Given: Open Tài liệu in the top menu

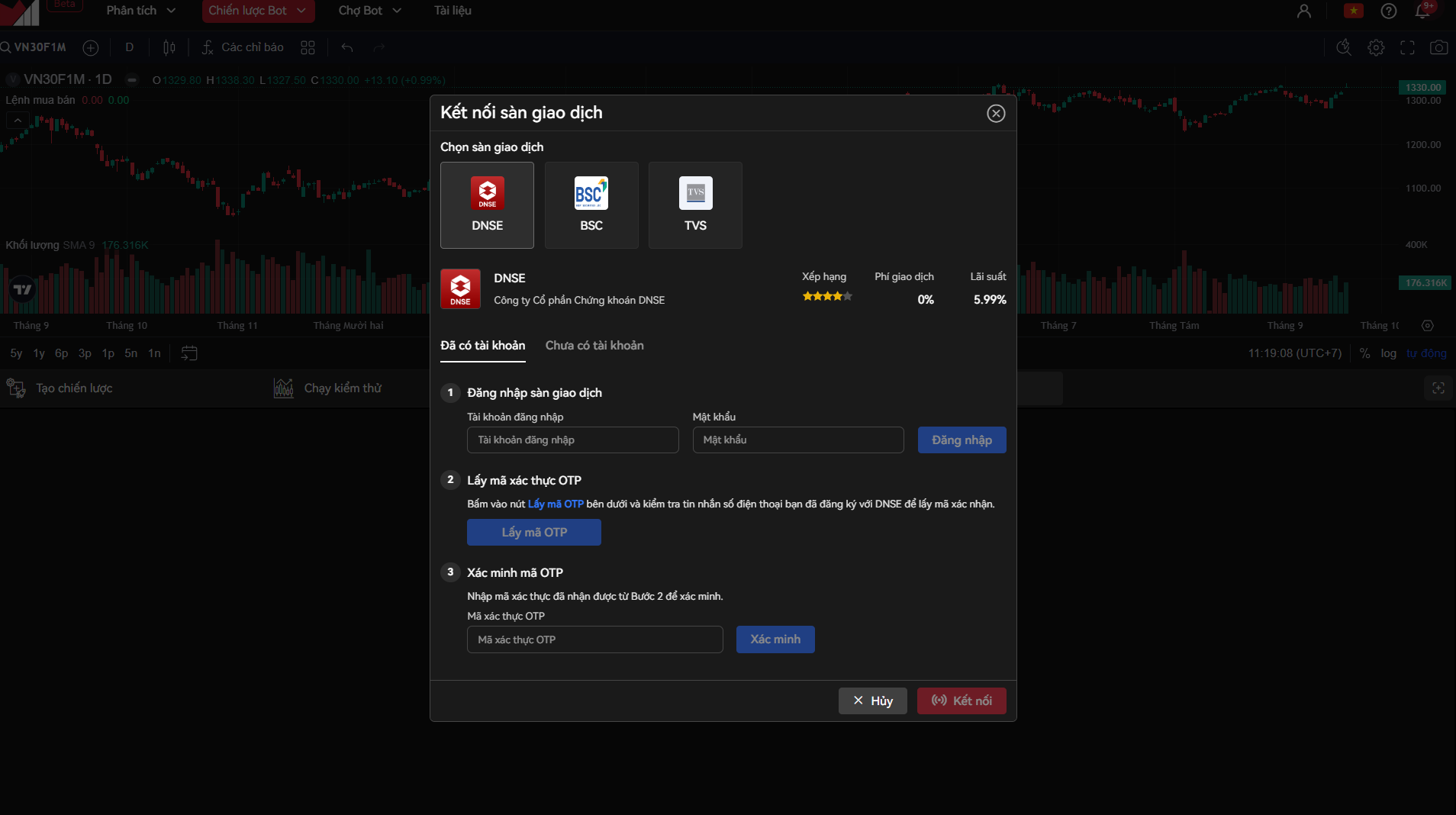Looking at the screenshot, I should 453,11.
